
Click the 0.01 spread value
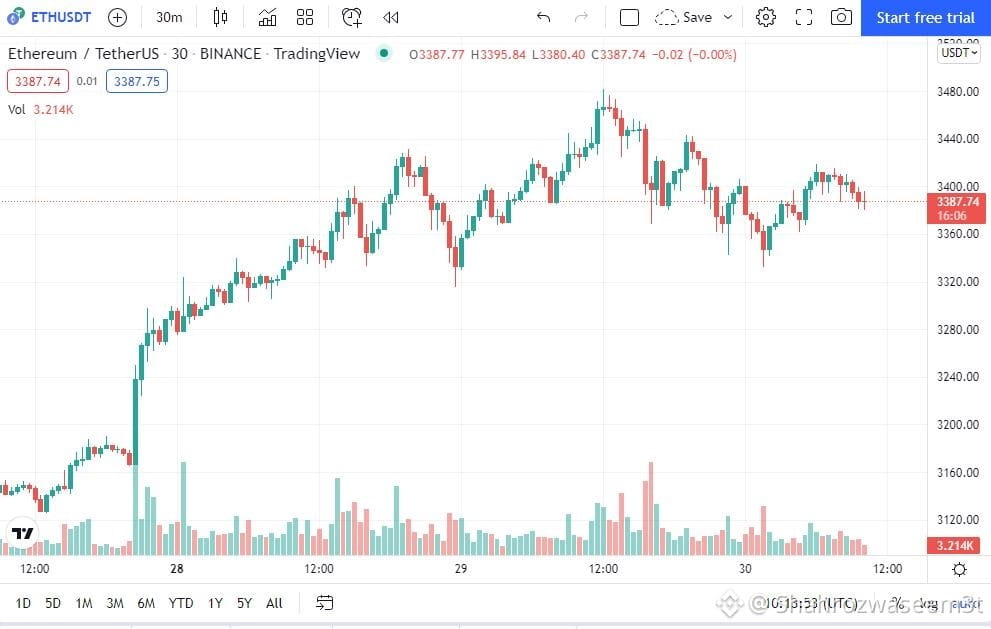click(87, 81)
